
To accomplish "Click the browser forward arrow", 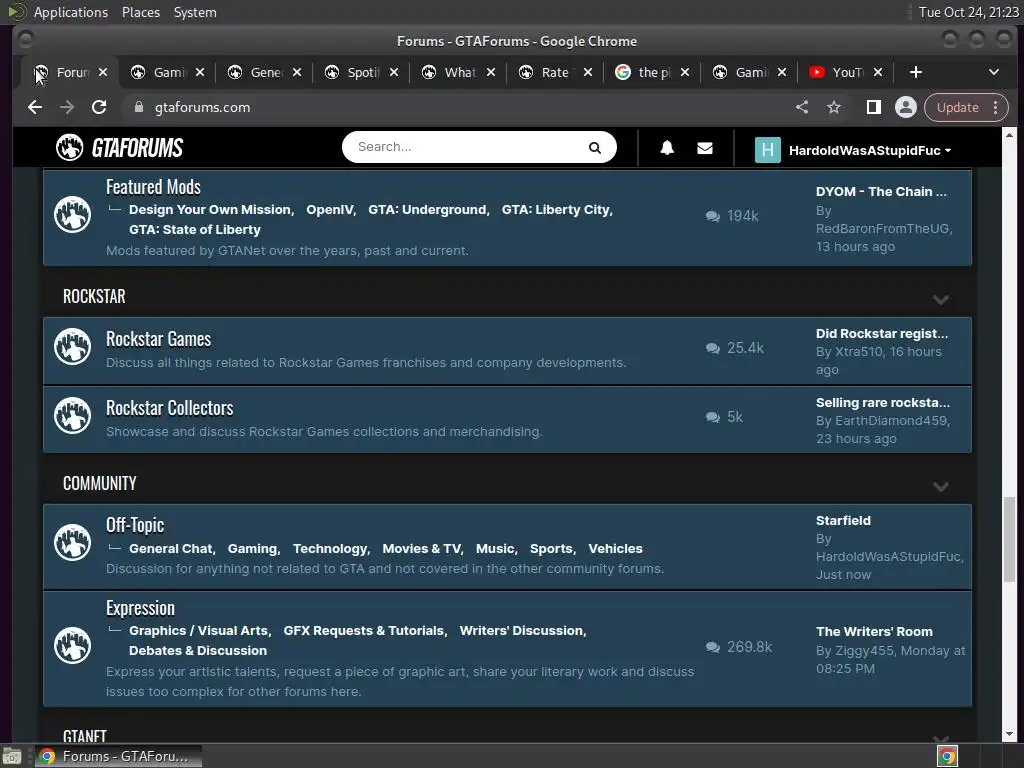I will 67,107.
